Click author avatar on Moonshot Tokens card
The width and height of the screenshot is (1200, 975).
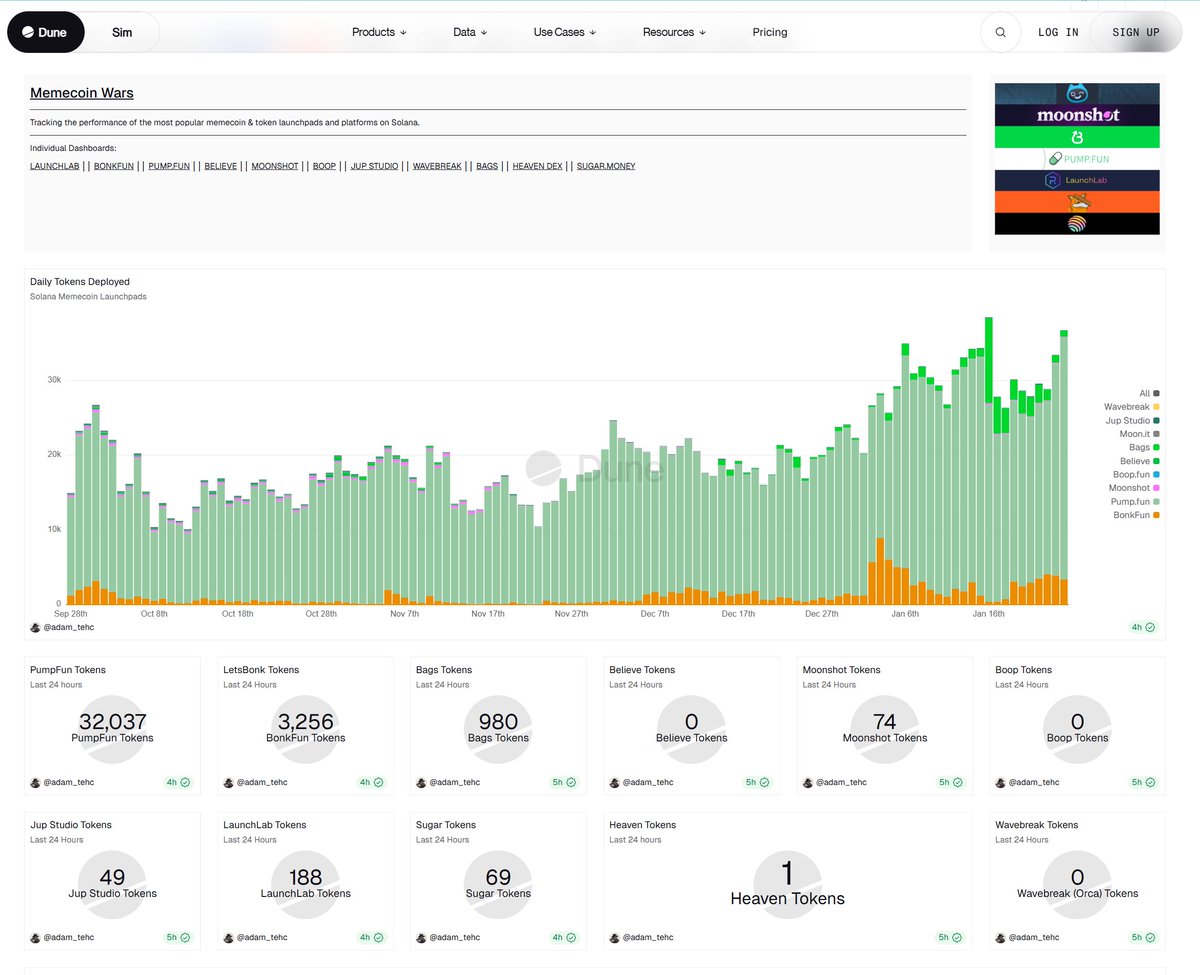(x=807, y=782)
